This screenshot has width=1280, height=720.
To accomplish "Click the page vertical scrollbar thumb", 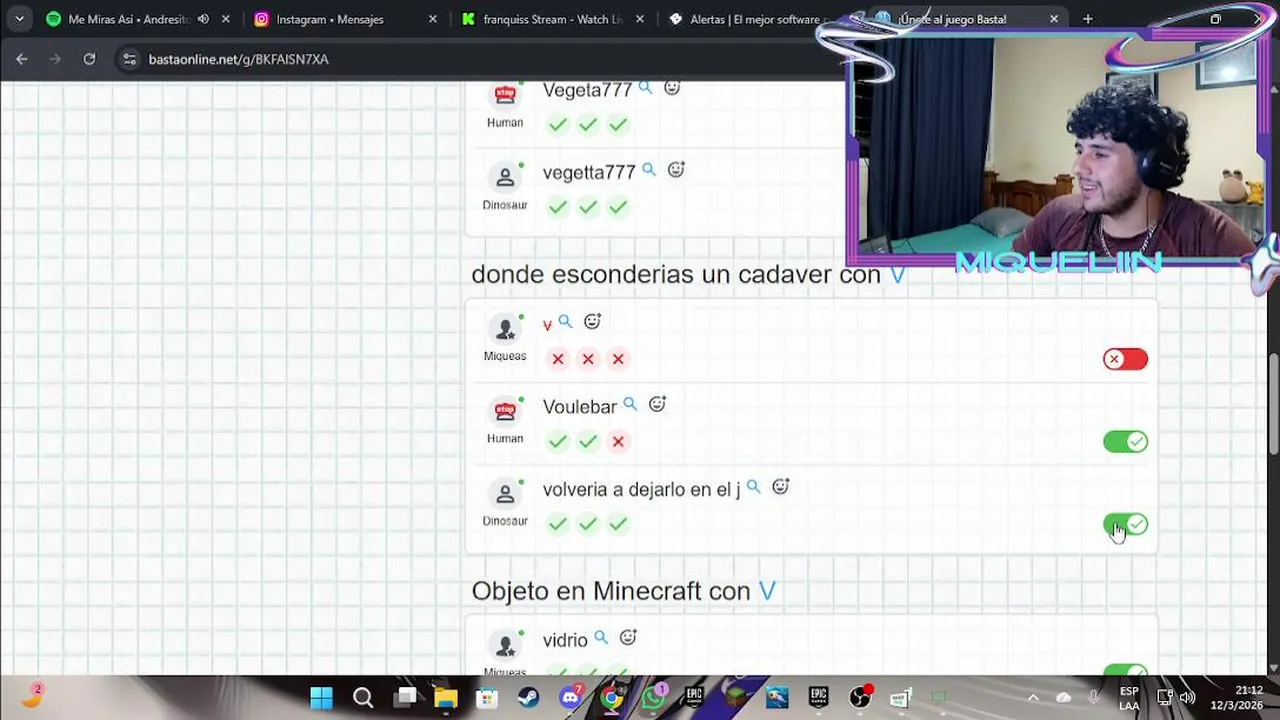I will tap(1273, 405).
